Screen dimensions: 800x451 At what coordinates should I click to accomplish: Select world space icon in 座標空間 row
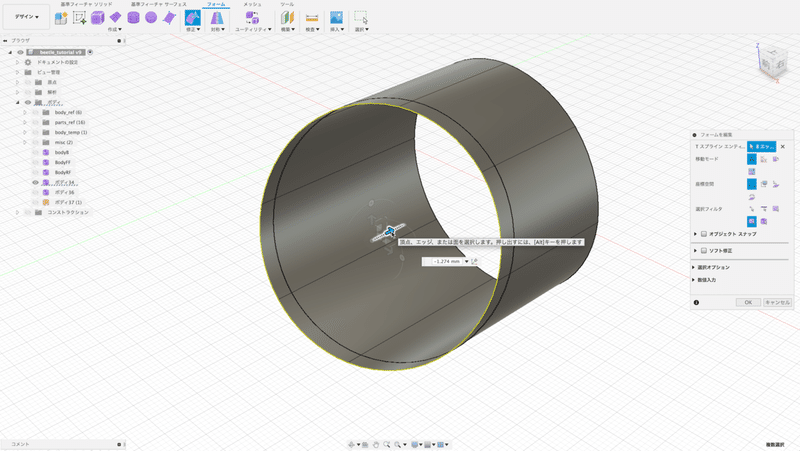coord(752,184)
